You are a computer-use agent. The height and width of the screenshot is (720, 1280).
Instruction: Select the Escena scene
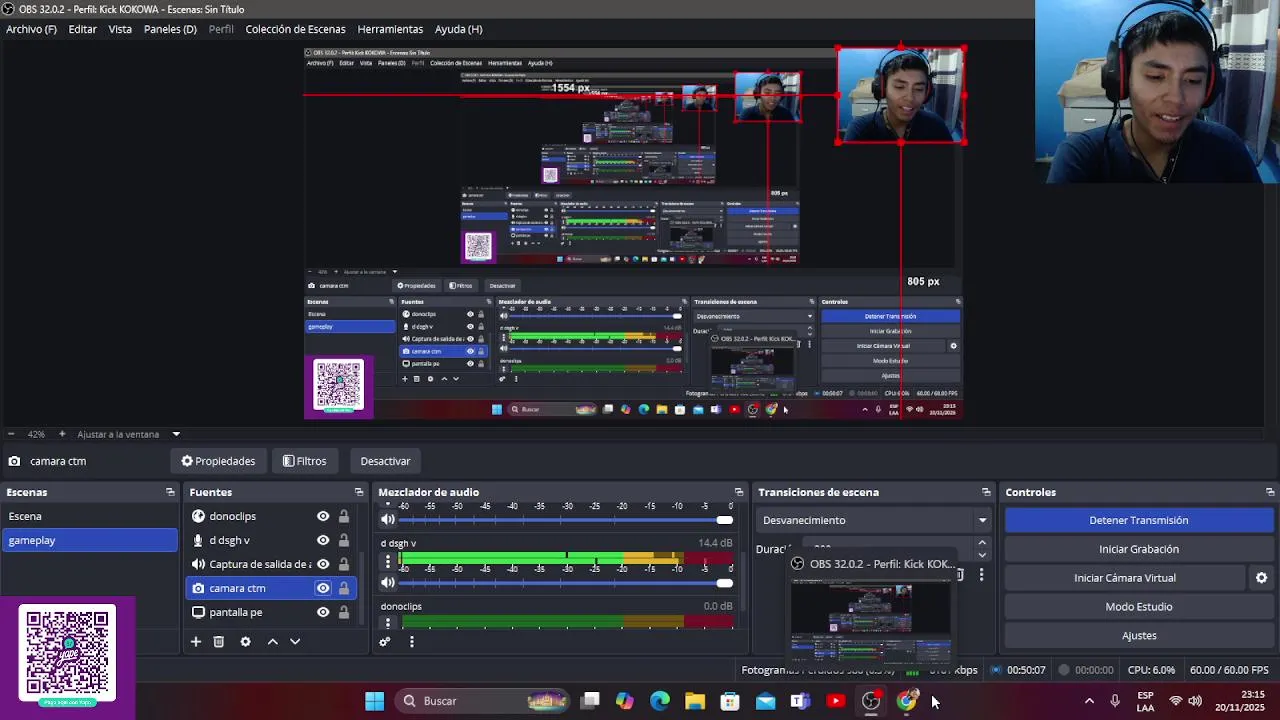pyautogui.click(x=89, y=516)
